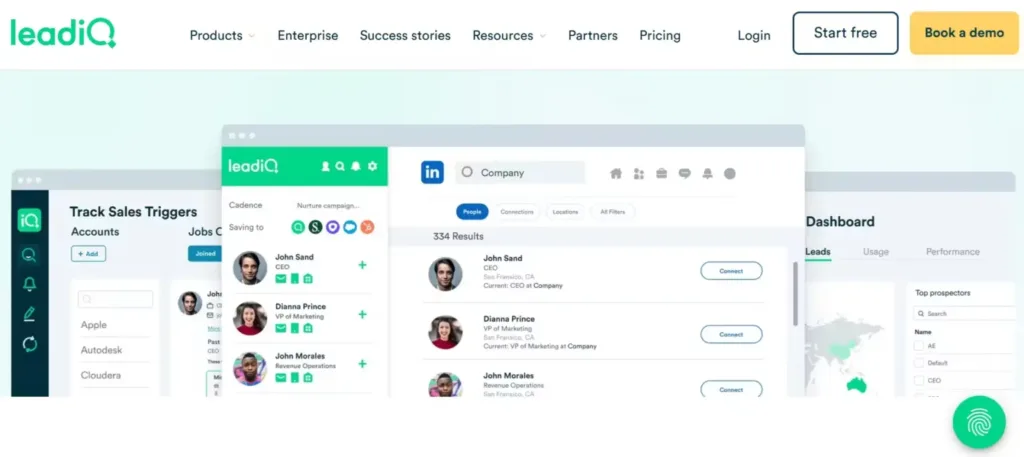
Task: Enable the CEO checkbox in Top prospectors
Action: (x=919, y=380)
